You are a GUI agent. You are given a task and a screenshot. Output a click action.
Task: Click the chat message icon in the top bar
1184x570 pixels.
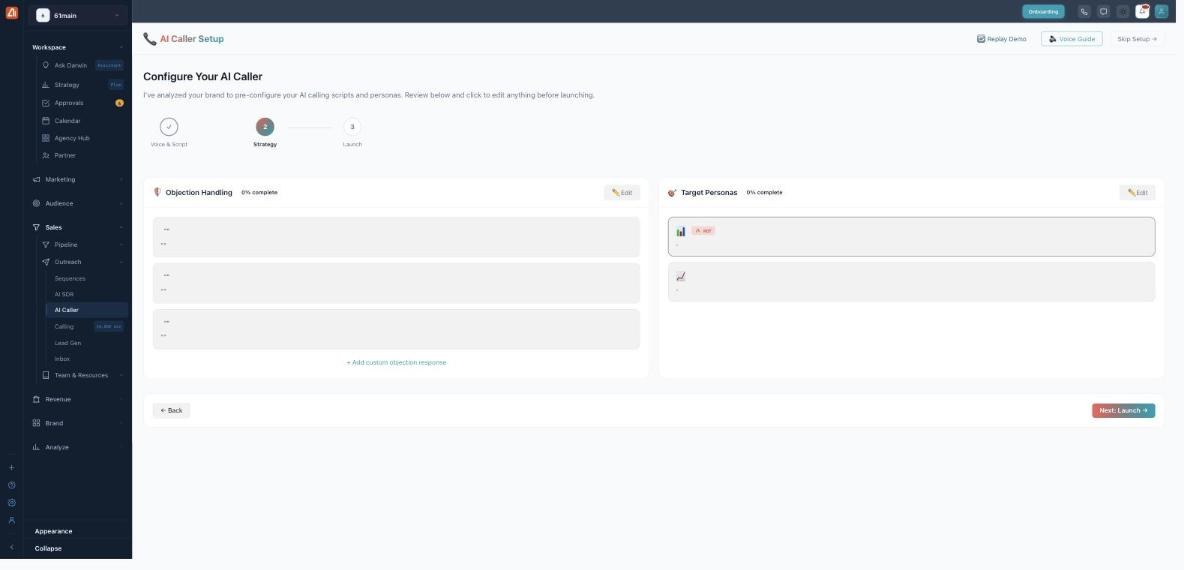[x=1104, y=12]
